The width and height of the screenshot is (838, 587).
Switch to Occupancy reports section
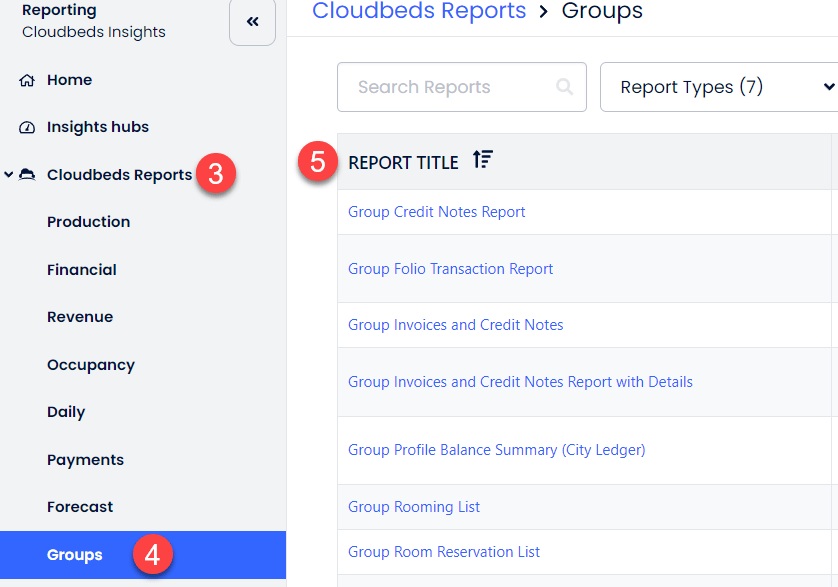point(91,364)
